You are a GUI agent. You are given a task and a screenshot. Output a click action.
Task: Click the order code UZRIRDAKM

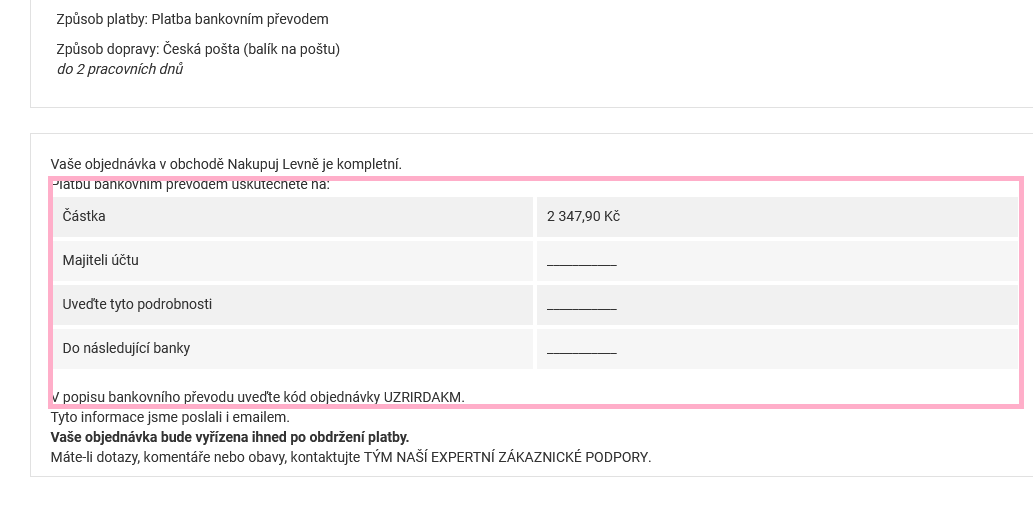[x=423, y=397]
